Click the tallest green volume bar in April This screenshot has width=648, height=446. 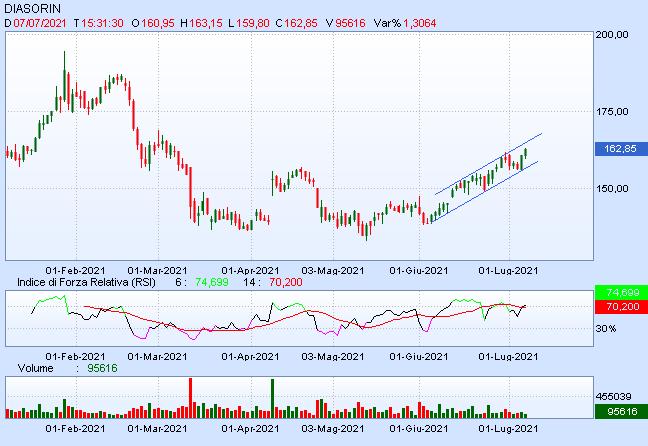click(x=273, y=398)
